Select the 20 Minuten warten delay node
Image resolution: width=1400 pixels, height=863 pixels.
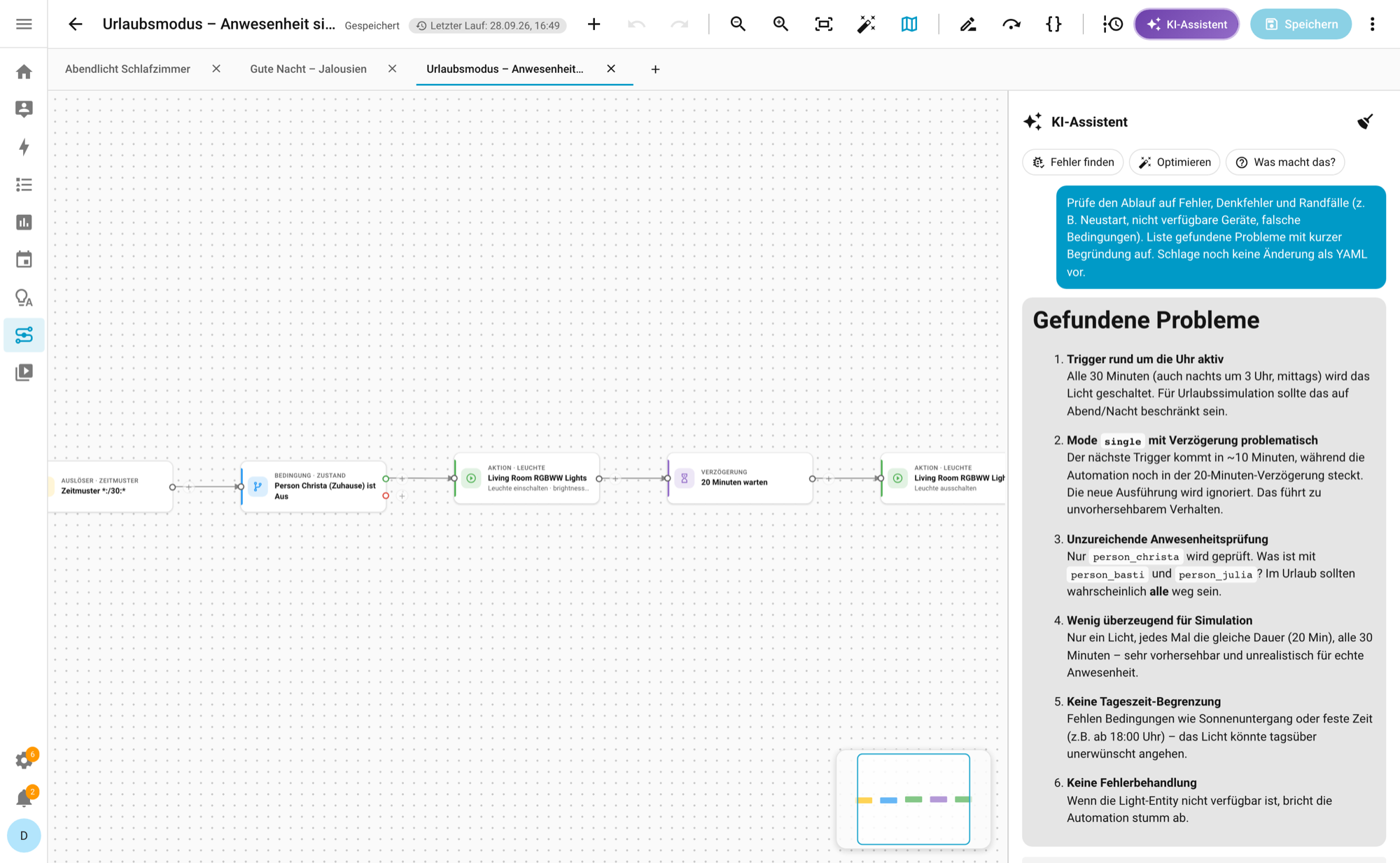tap(741, 479)
